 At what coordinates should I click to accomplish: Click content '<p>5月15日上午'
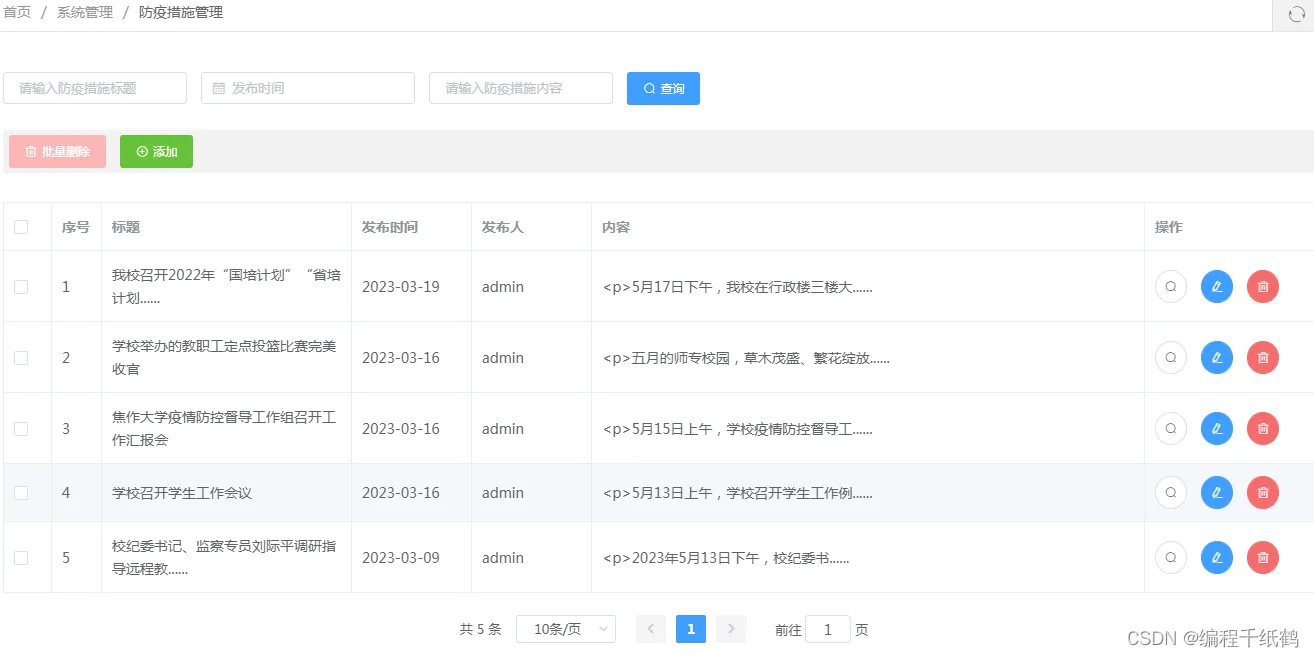point(738,429)
